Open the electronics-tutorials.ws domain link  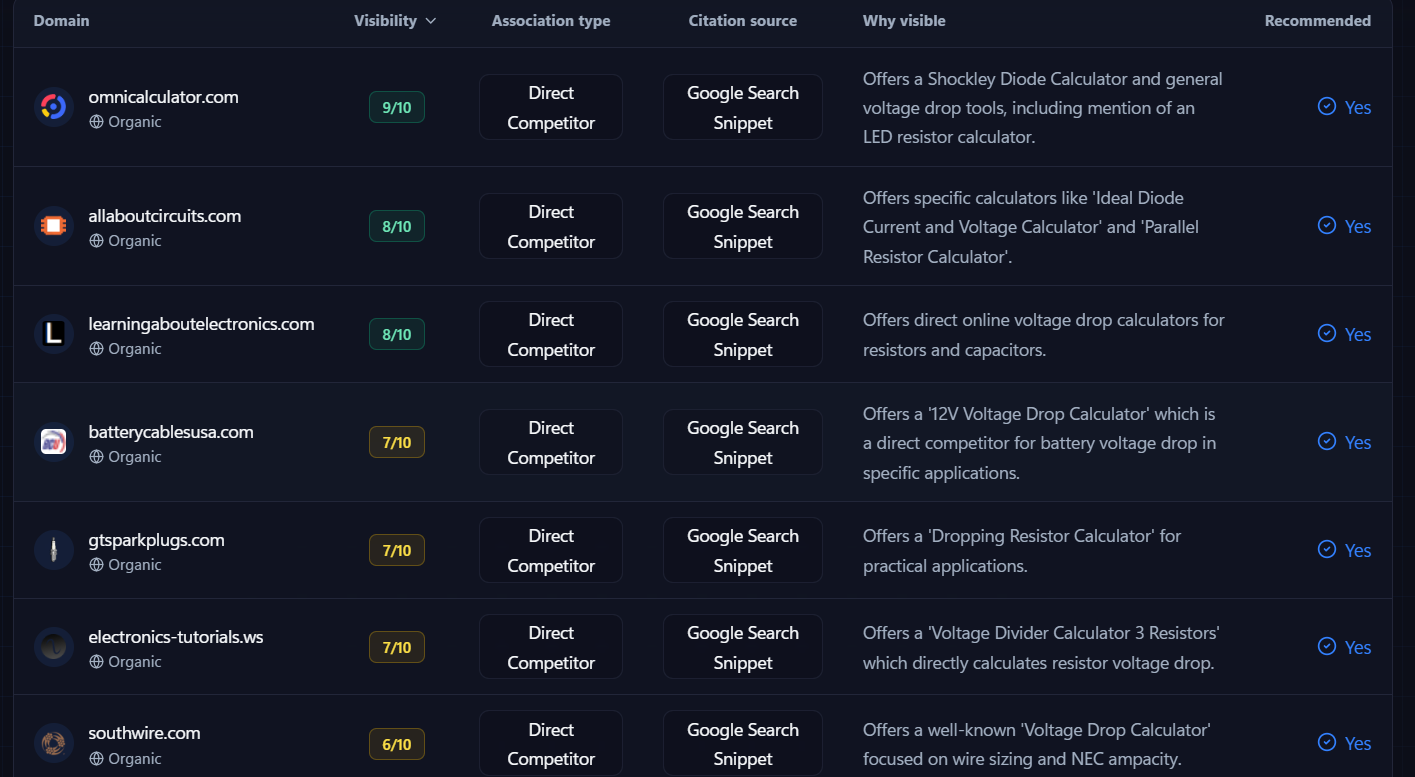coord(176,637)
